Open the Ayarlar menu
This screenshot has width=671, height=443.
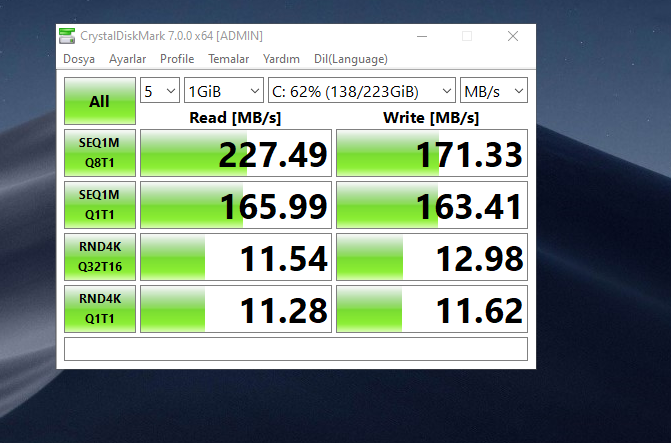[127, 59]
